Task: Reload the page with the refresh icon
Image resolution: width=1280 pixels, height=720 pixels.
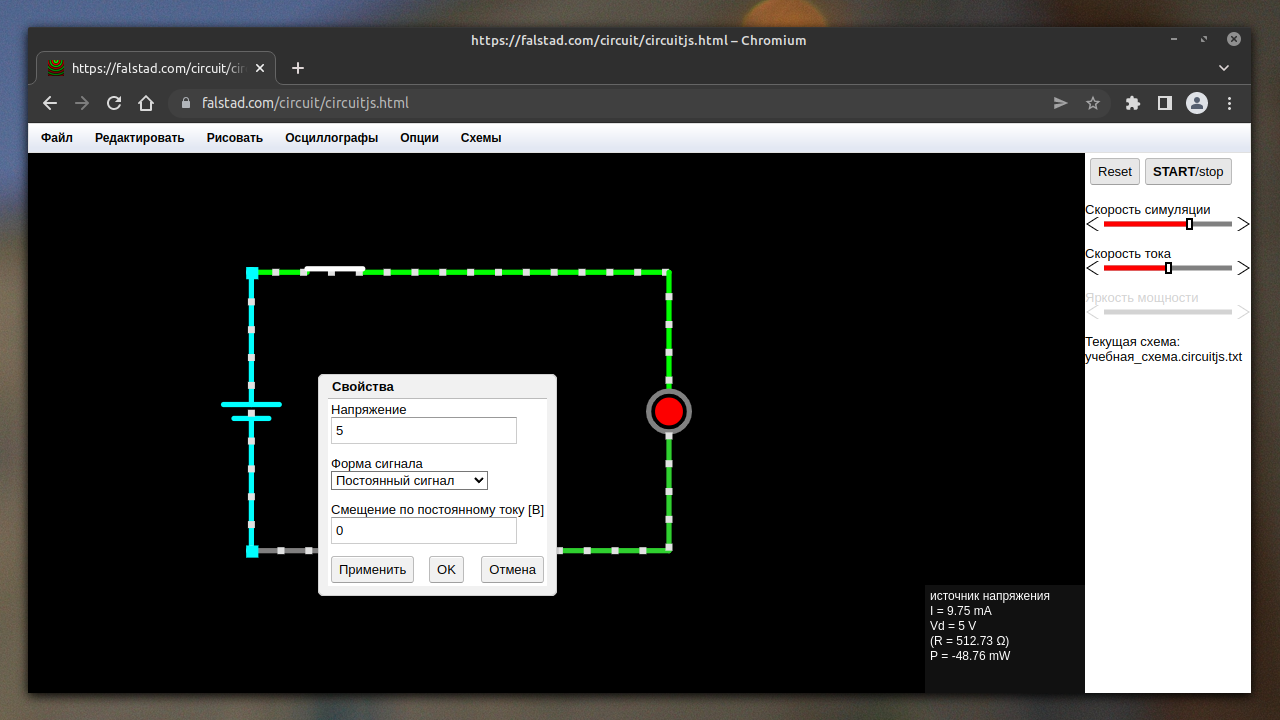Action: coord(114,103)
